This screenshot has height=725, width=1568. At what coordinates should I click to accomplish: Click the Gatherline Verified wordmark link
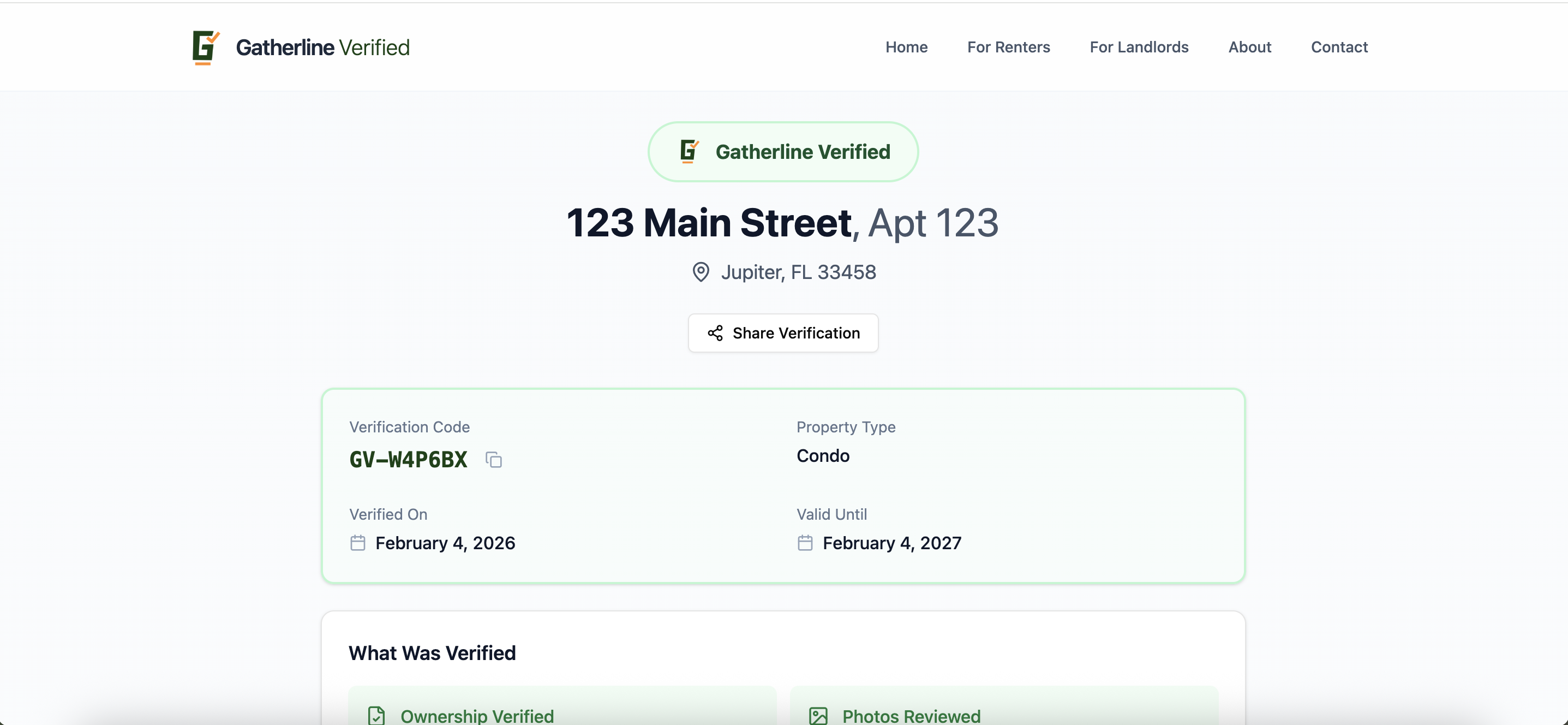322,47
